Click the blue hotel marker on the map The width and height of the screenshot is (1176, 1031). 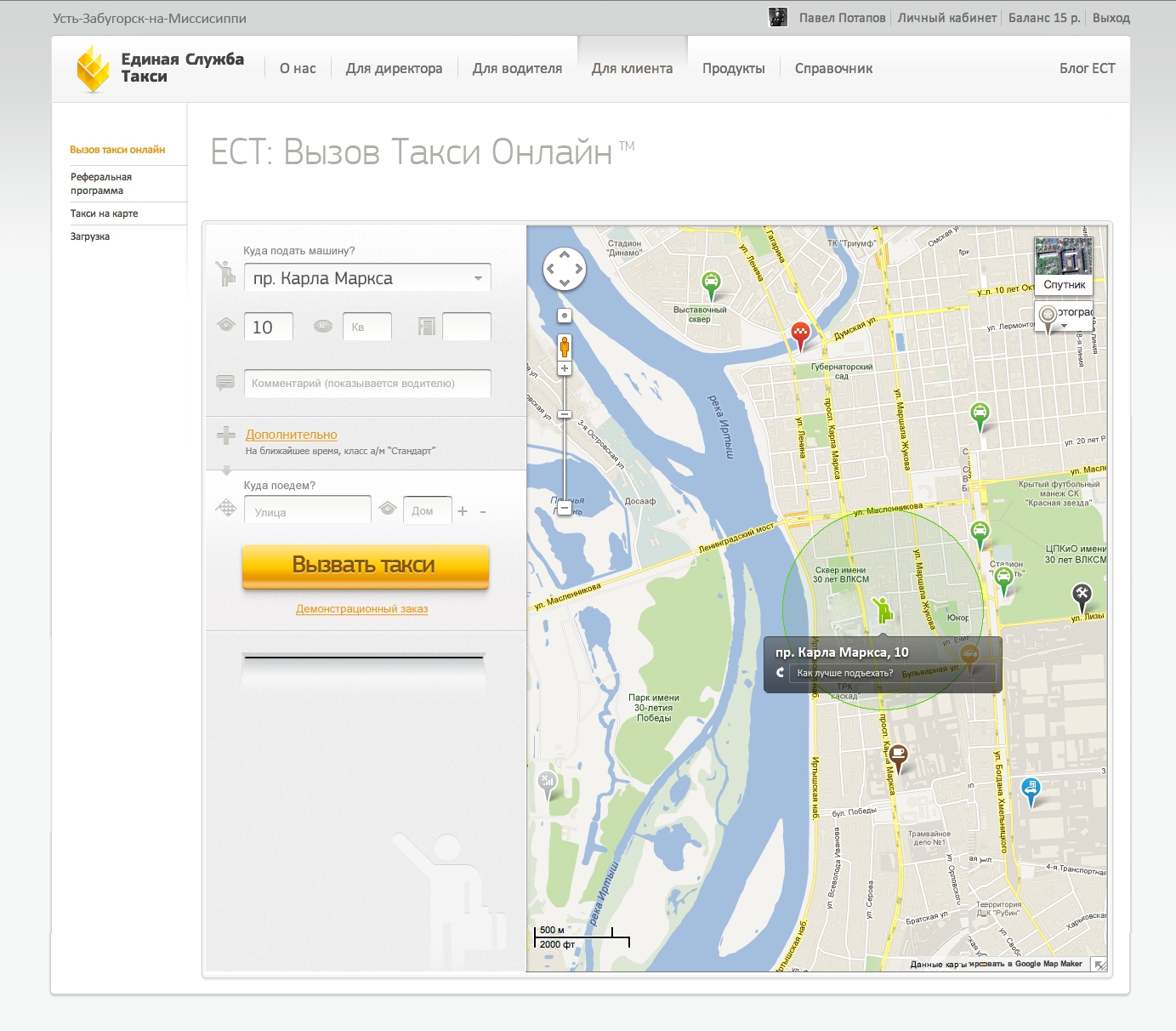(x=1031, y=791)
